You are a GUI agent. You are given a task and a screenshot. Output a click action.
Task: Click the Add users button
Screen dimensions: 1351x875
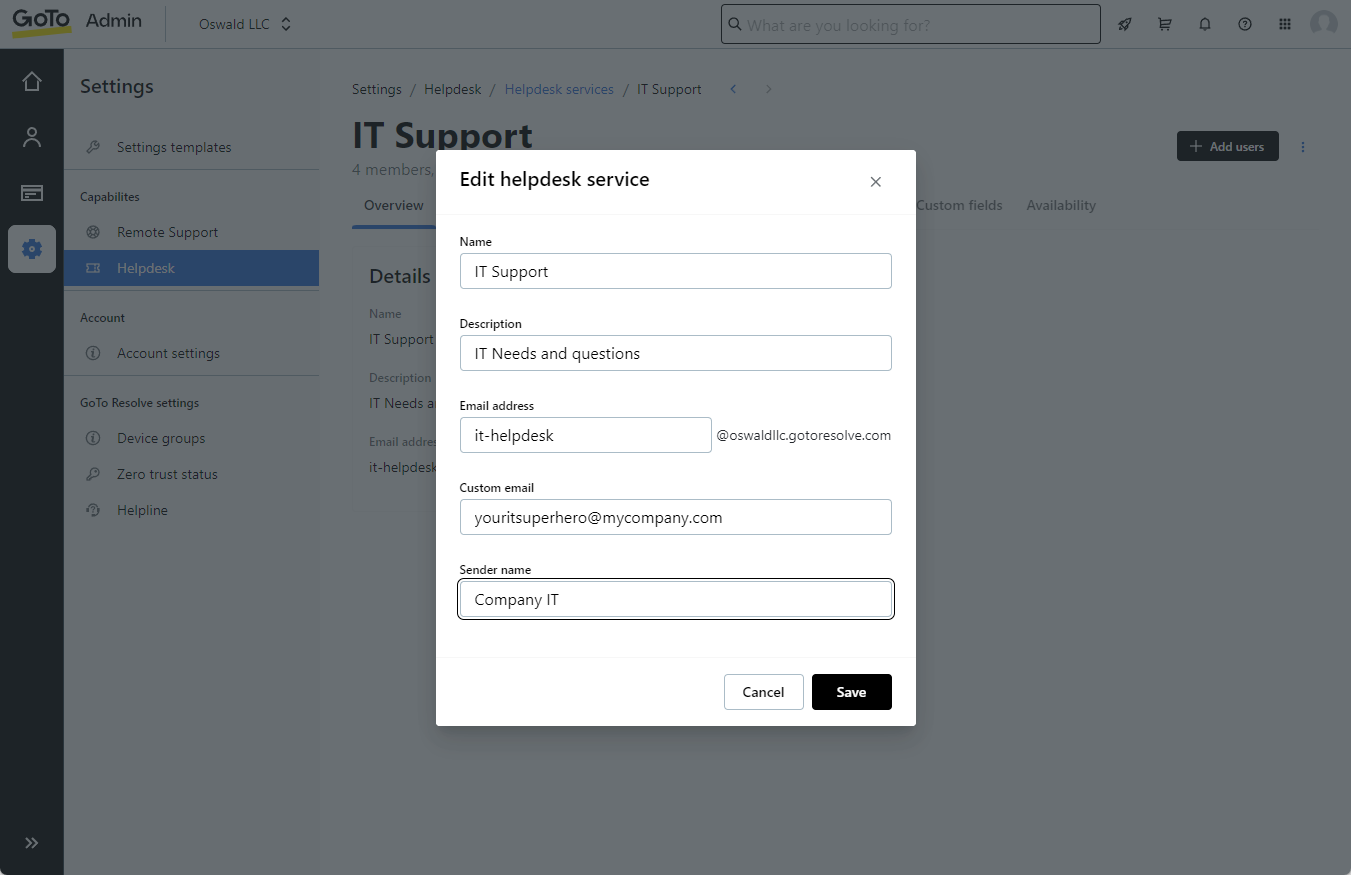pos(1227,146)
